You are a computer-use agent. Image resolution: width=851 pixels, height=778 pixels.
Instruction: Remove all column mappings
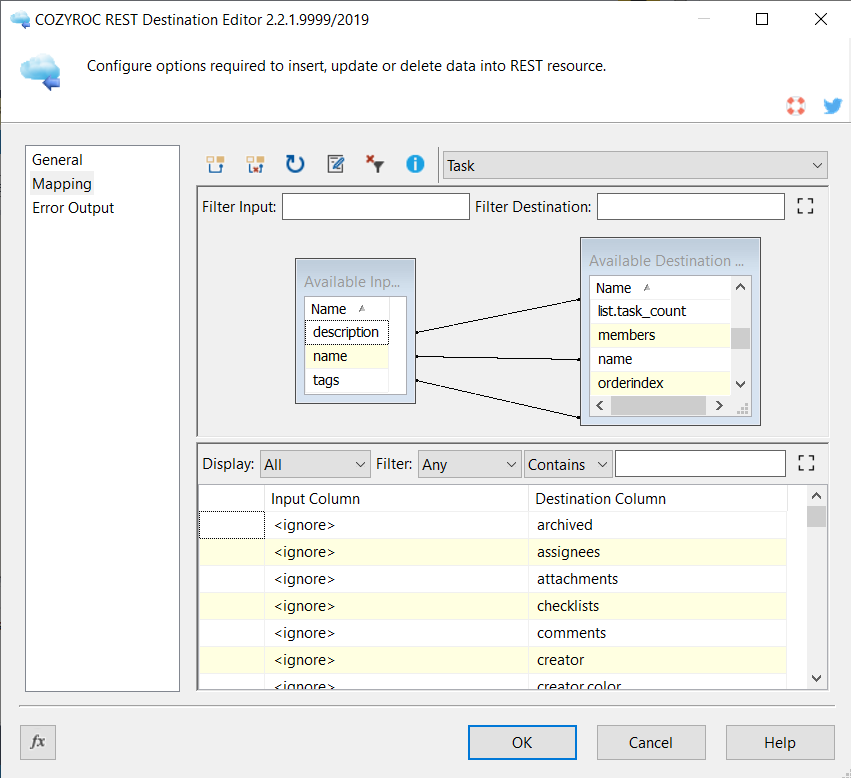click(x=255, y=163)
